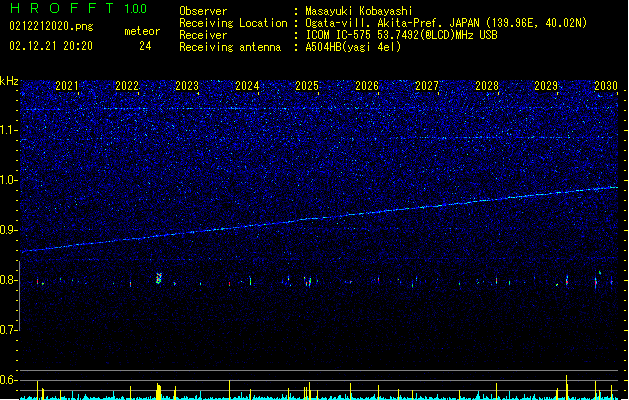The image size is (629, 400).
Task: Click the kHz axis unit label
Action: point(9,81)
